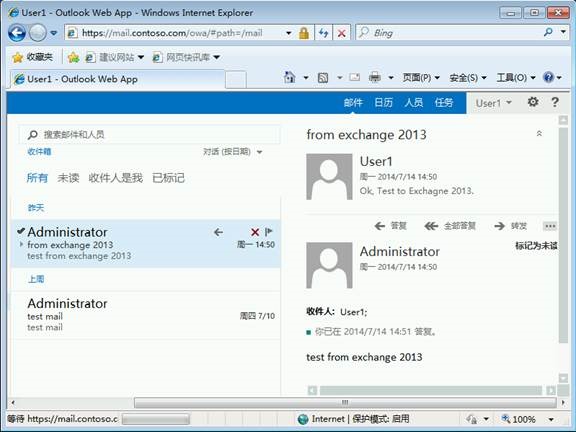
Task: Click the Internet zone globe icon
Action: click(x=303, y=419)
